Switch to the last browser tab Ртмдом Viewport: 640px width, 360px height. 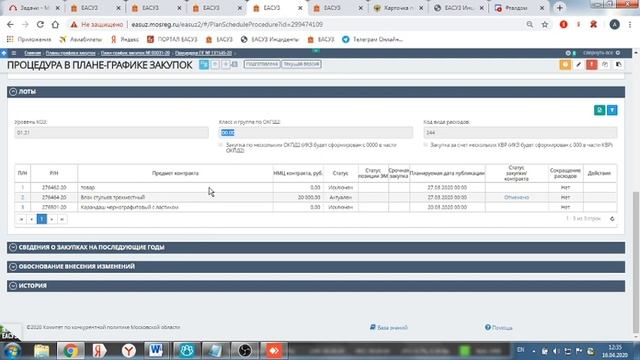tap(520, 8)
